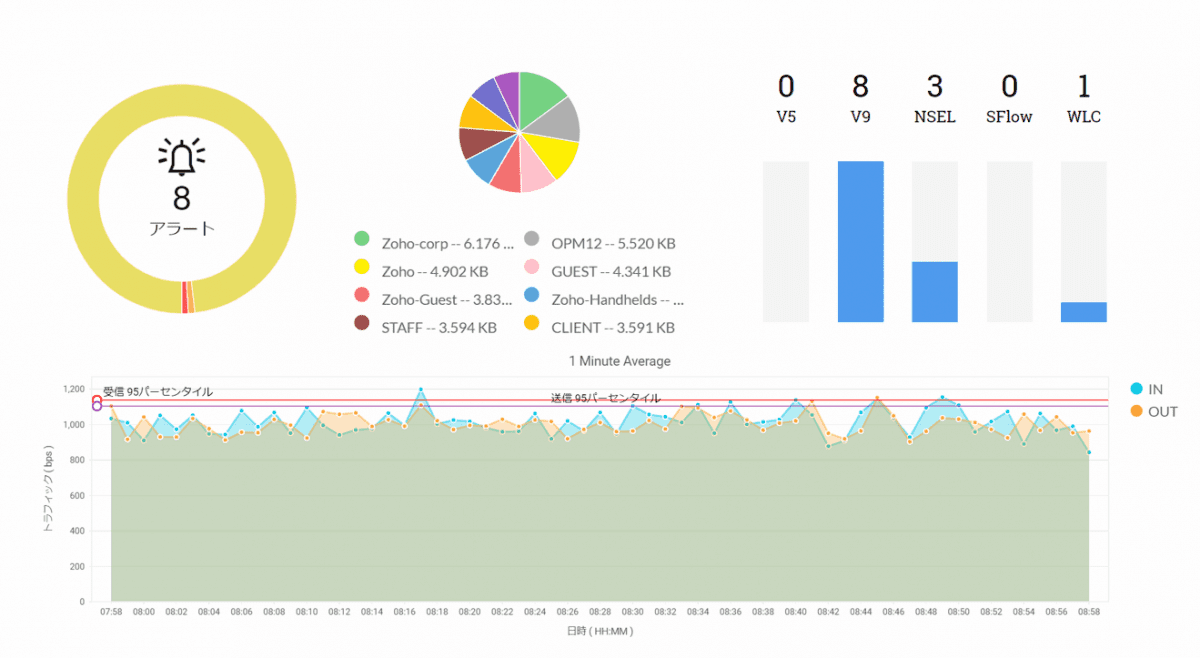This screenshot has width=1200, height=658.
Task: Select the NSEL flow bar indicator
Action: coord(934,292)
